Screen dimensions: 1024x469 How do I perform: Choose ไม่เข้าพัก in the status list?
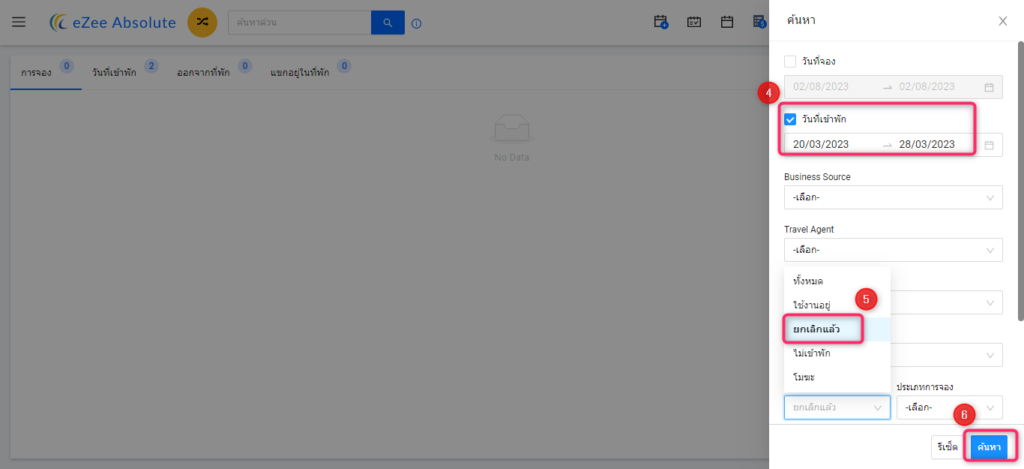point(837,353)
